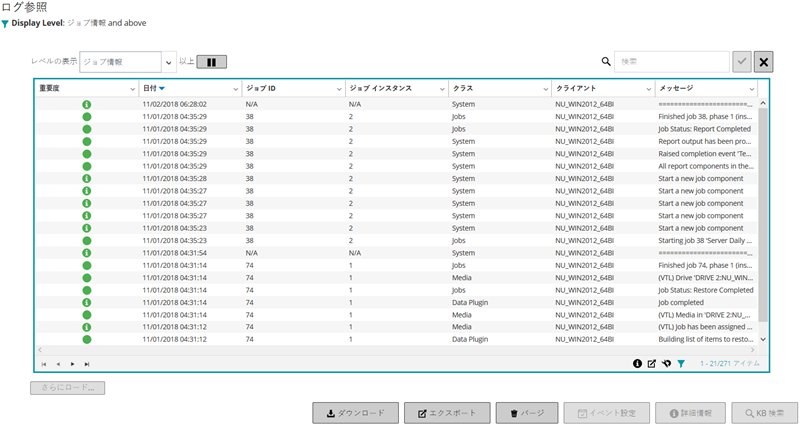Viewport: 800px width, 426px height.
Task: Focus the 検索 search input field
Action: [671, 62]
